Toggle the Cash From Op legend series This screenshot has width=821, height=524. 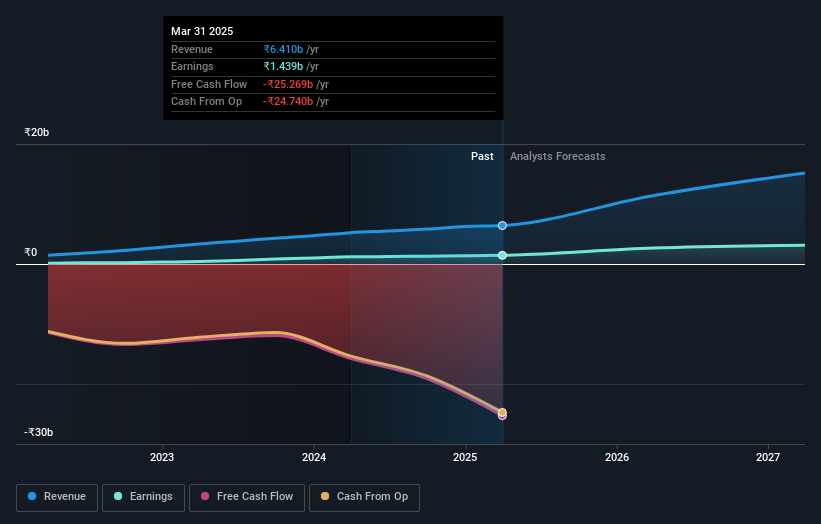point(364,497)
